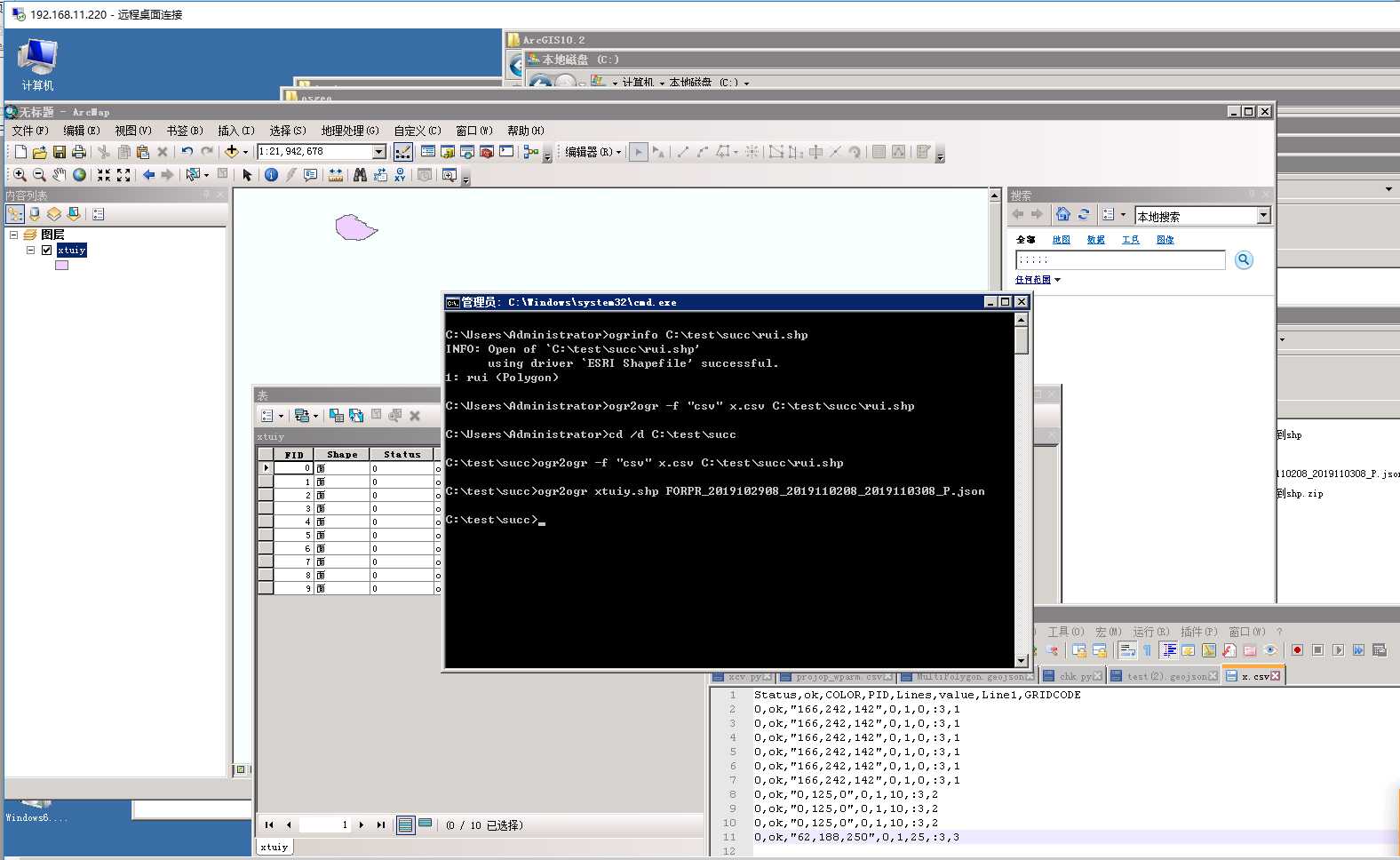
Task: Select the Identify tool
Action: pos(271,175)
